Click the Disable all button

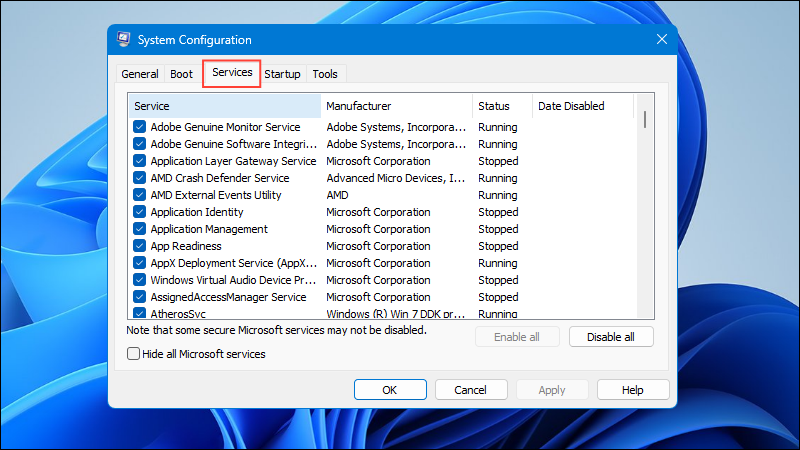pyautogui.click(x=611, y=337)
